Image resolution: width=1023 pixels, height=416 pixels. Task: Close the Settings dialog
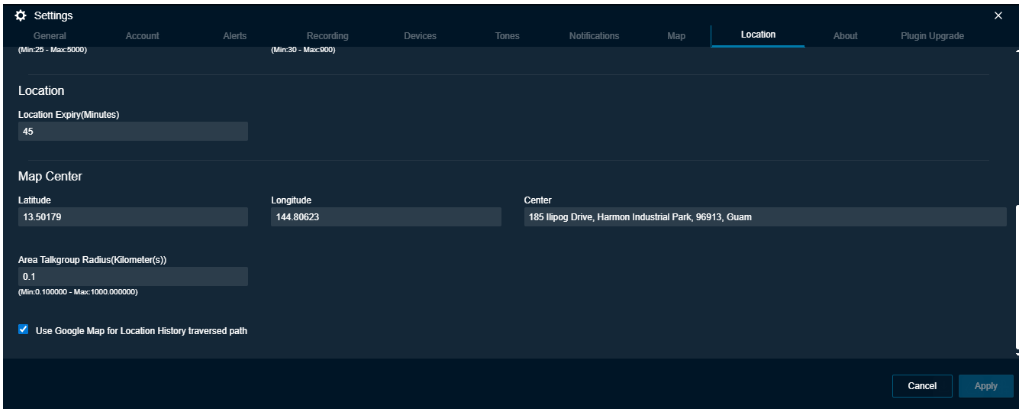pyautogui.click(x=998, y=16)
